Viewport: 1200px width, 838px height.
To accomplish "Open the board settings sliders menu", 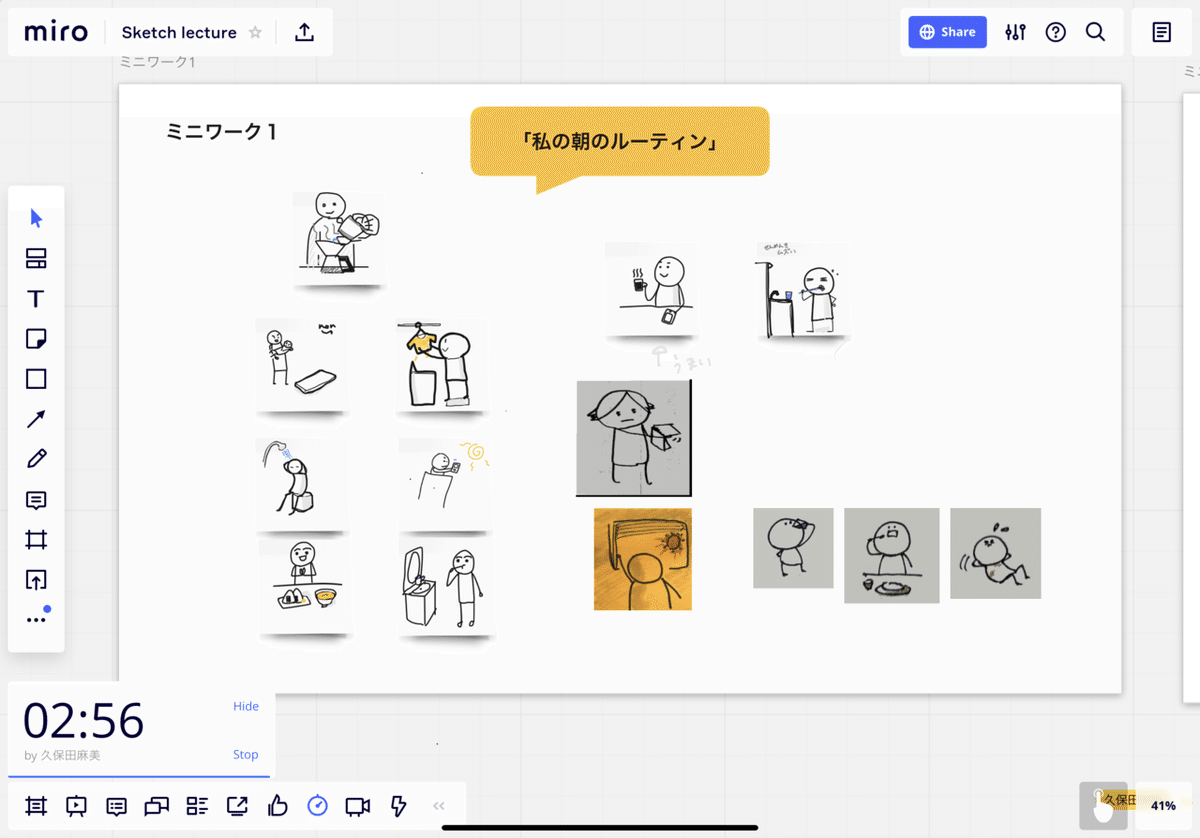I will click(x=1015, y=32).
